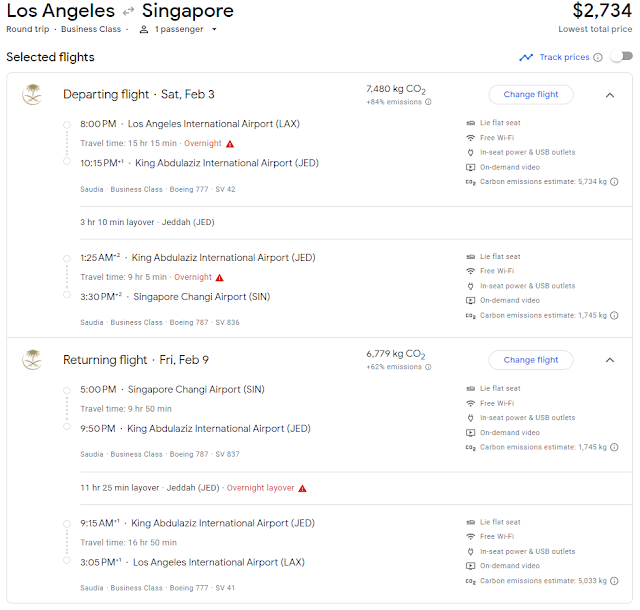Viewport: 640px width, 610px height.
Task: Click flight number SV 837 line
Action: coord(160,454)
